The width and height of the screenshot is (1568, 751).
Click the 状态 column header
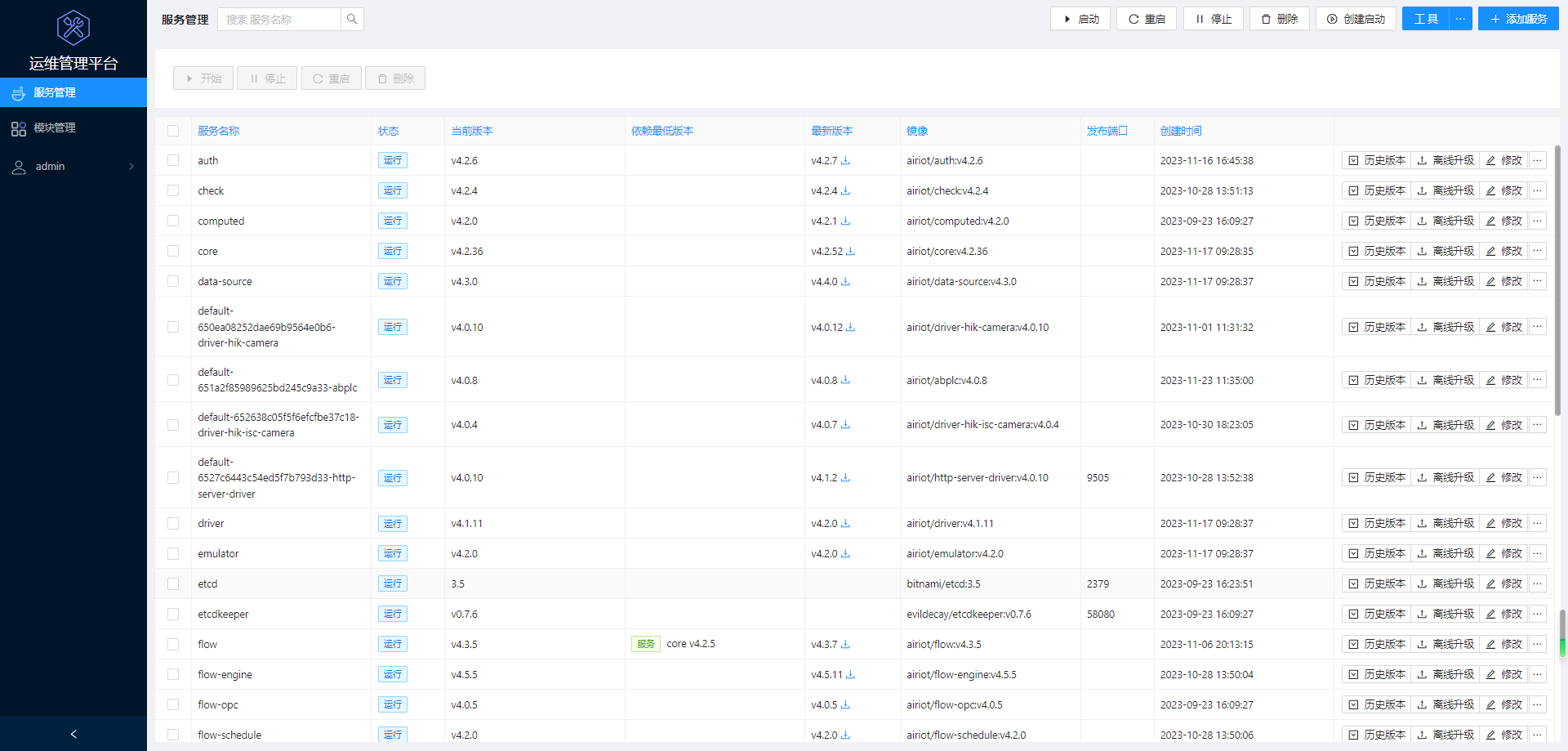click(x=388, y=131)
